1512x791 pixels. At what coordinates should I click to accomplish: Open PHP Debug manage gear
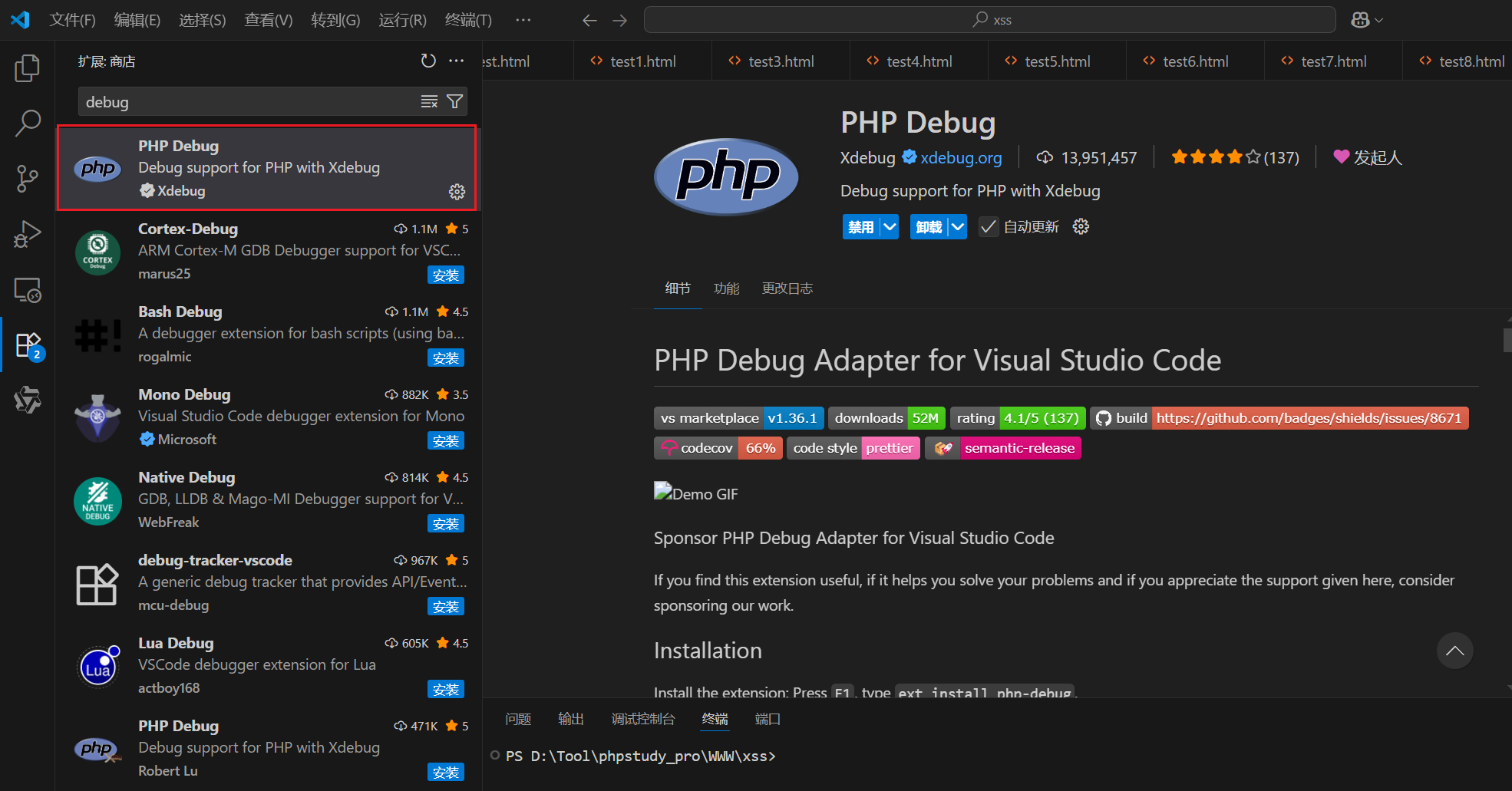click(x=457, y=192)
